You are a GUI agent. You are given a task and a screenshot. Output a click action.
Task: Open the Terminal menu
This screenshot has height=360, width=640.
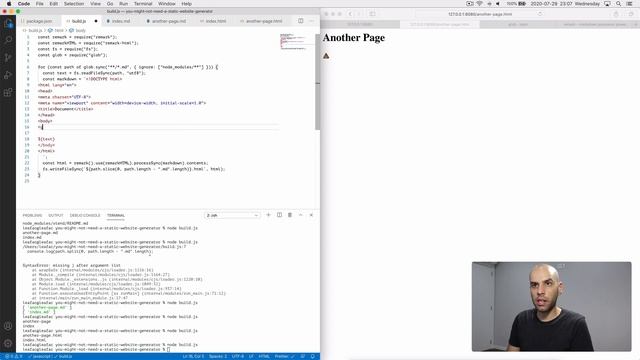point(143,4)
